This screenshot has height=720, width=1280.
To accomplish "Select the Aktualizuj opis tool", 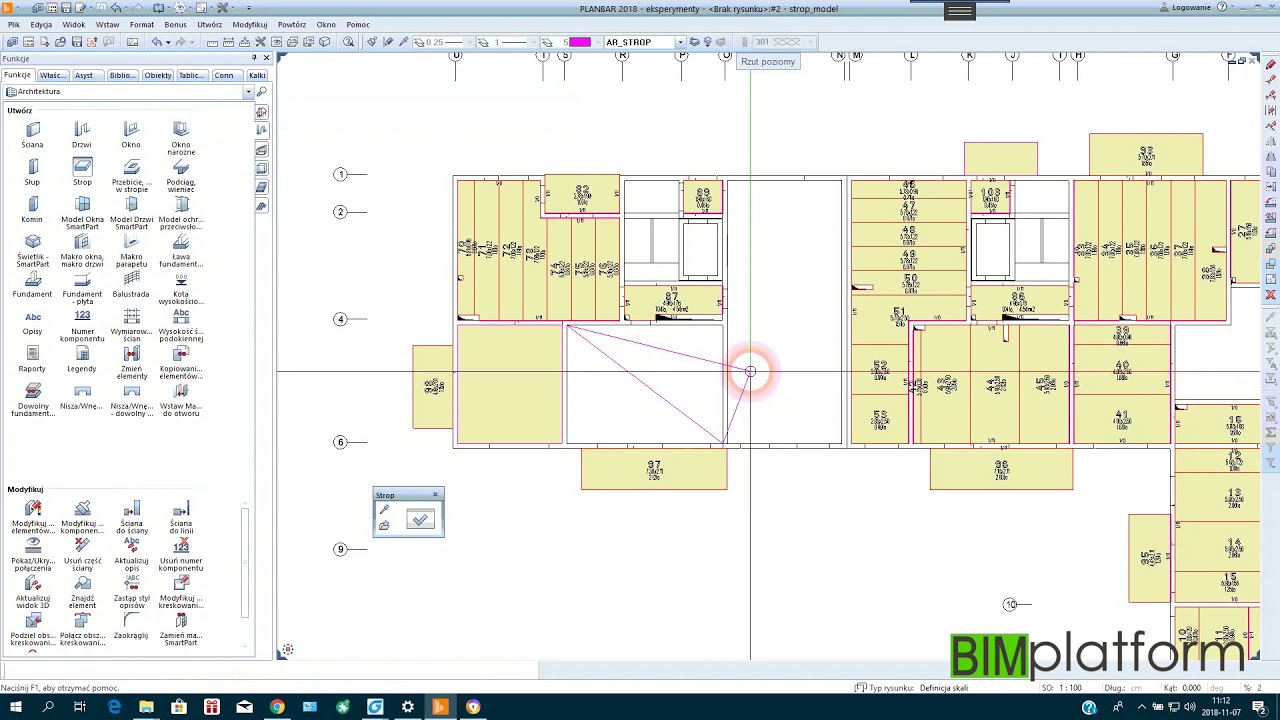I will [131, 555].
